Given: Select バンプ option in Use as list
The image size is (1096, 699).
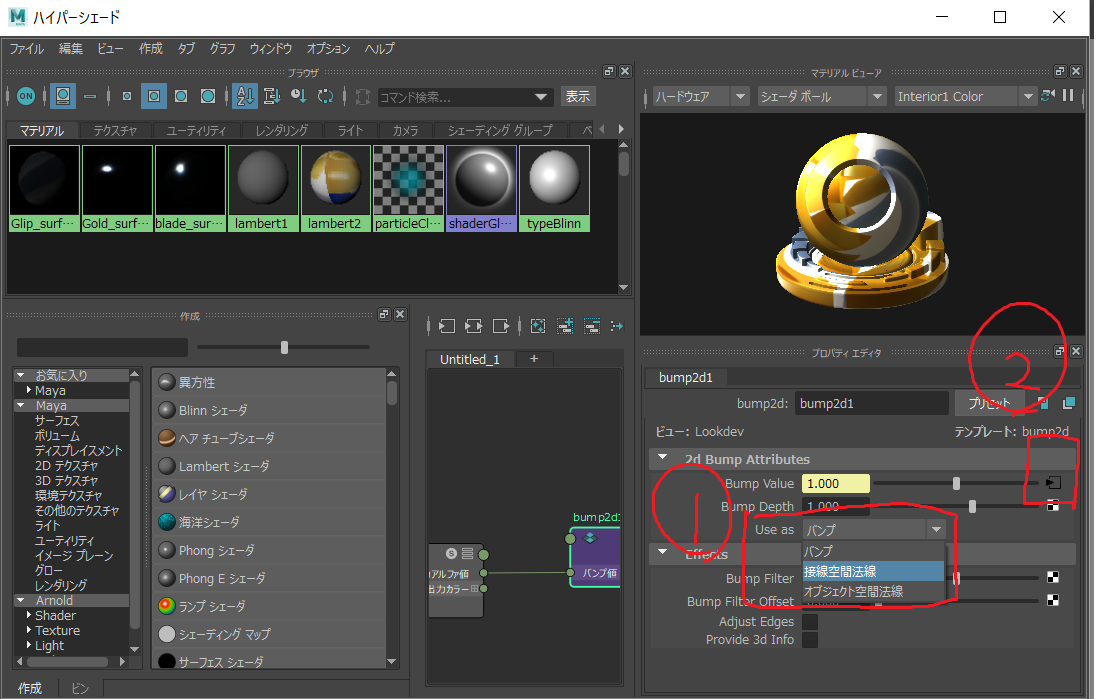Looking at the screenshot, I should (874, 551).
